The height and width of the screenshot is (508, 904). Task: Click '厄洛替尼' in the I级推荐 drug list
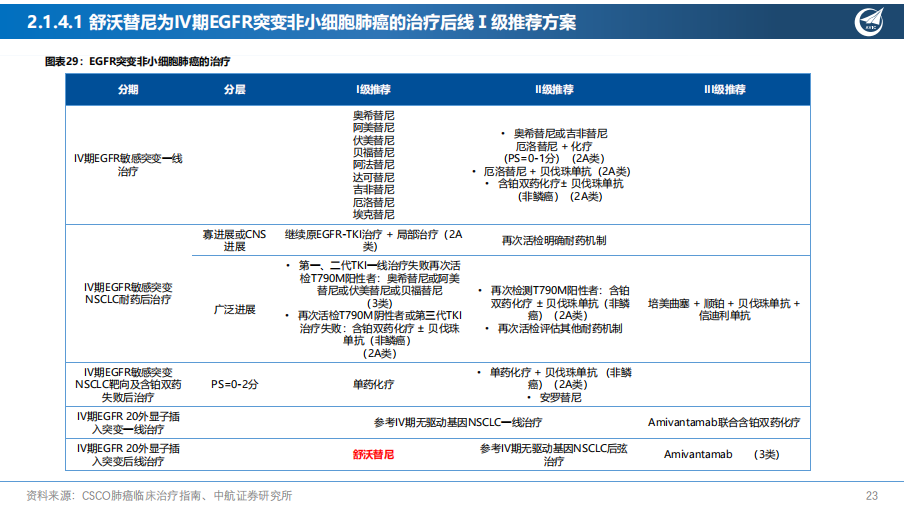(374, 202)
